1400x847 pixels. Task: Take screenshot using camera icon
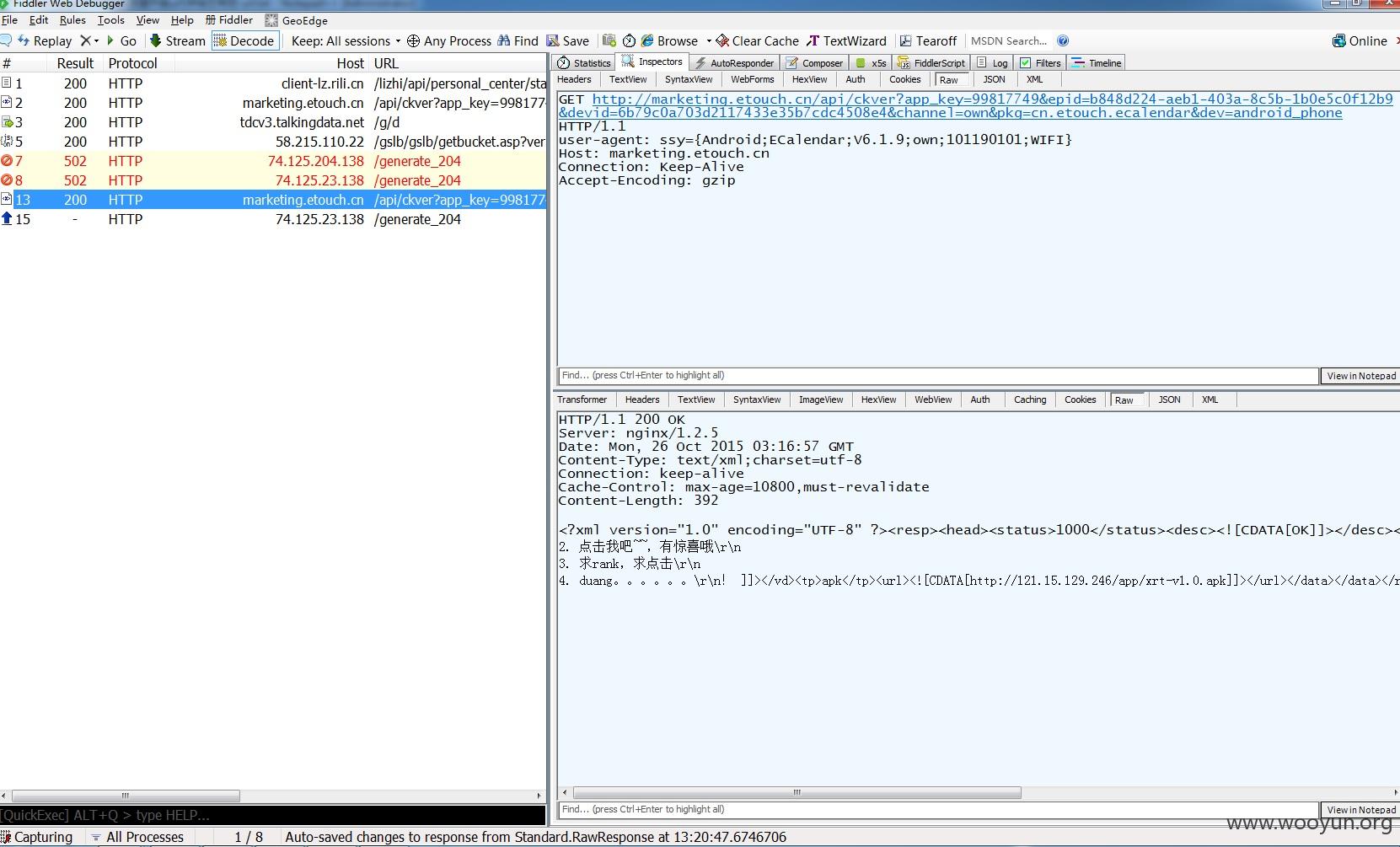[x=609, y=40]
